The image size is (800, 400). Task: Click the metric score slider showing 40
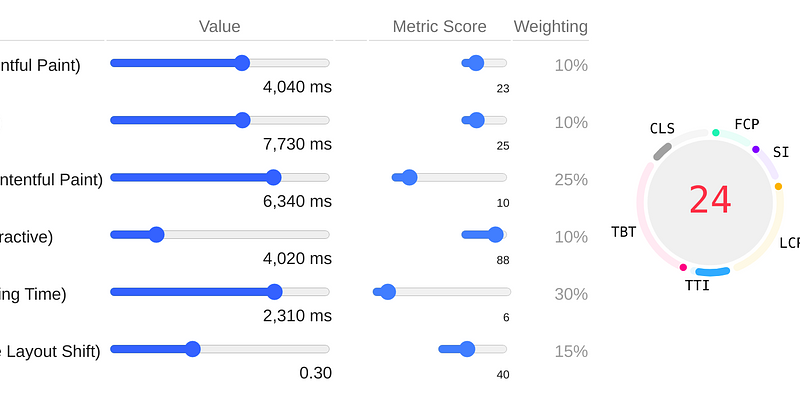pyautogui.click(x=466, y=349)
